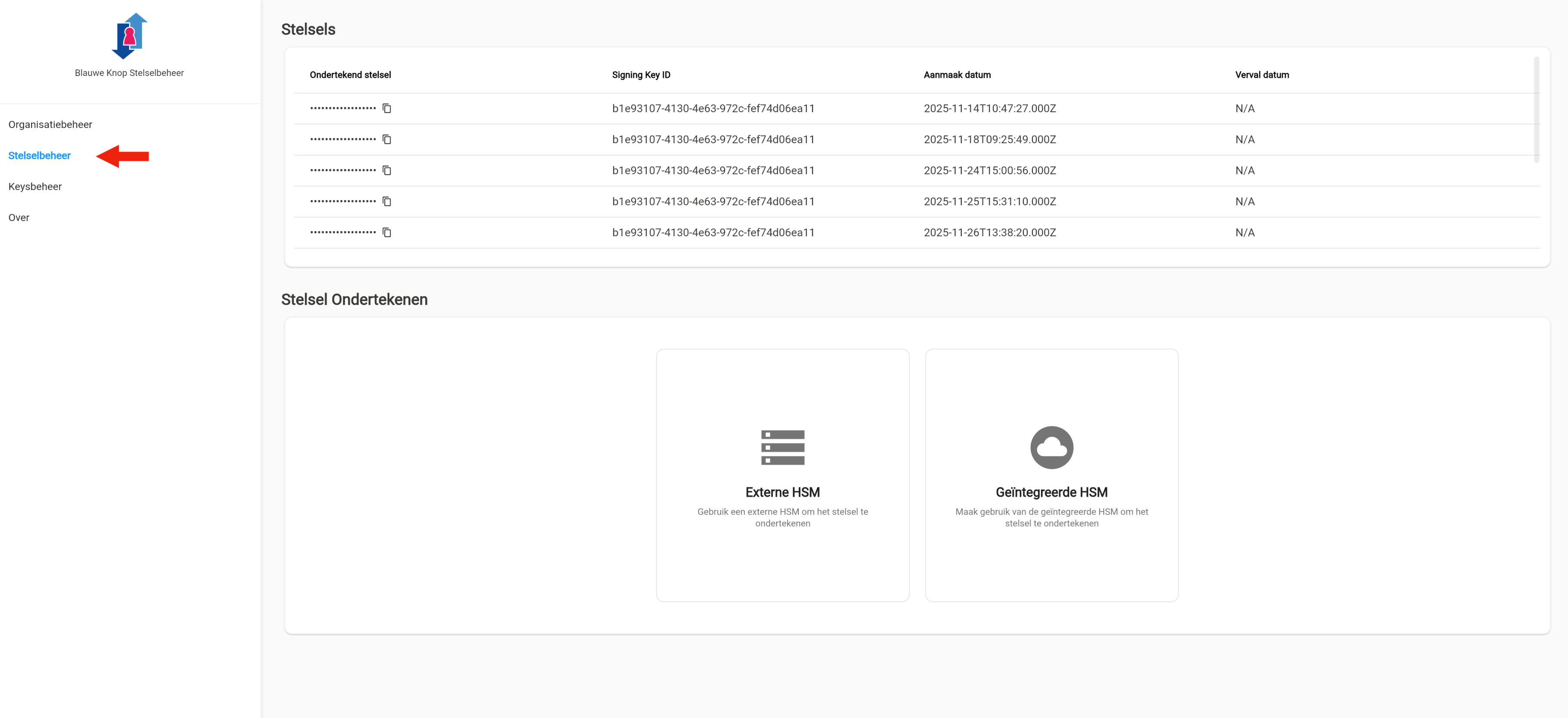Copy the stelsel created 2025-11-14
Screen dimensions: 1568x718
[x=386, y=108]
